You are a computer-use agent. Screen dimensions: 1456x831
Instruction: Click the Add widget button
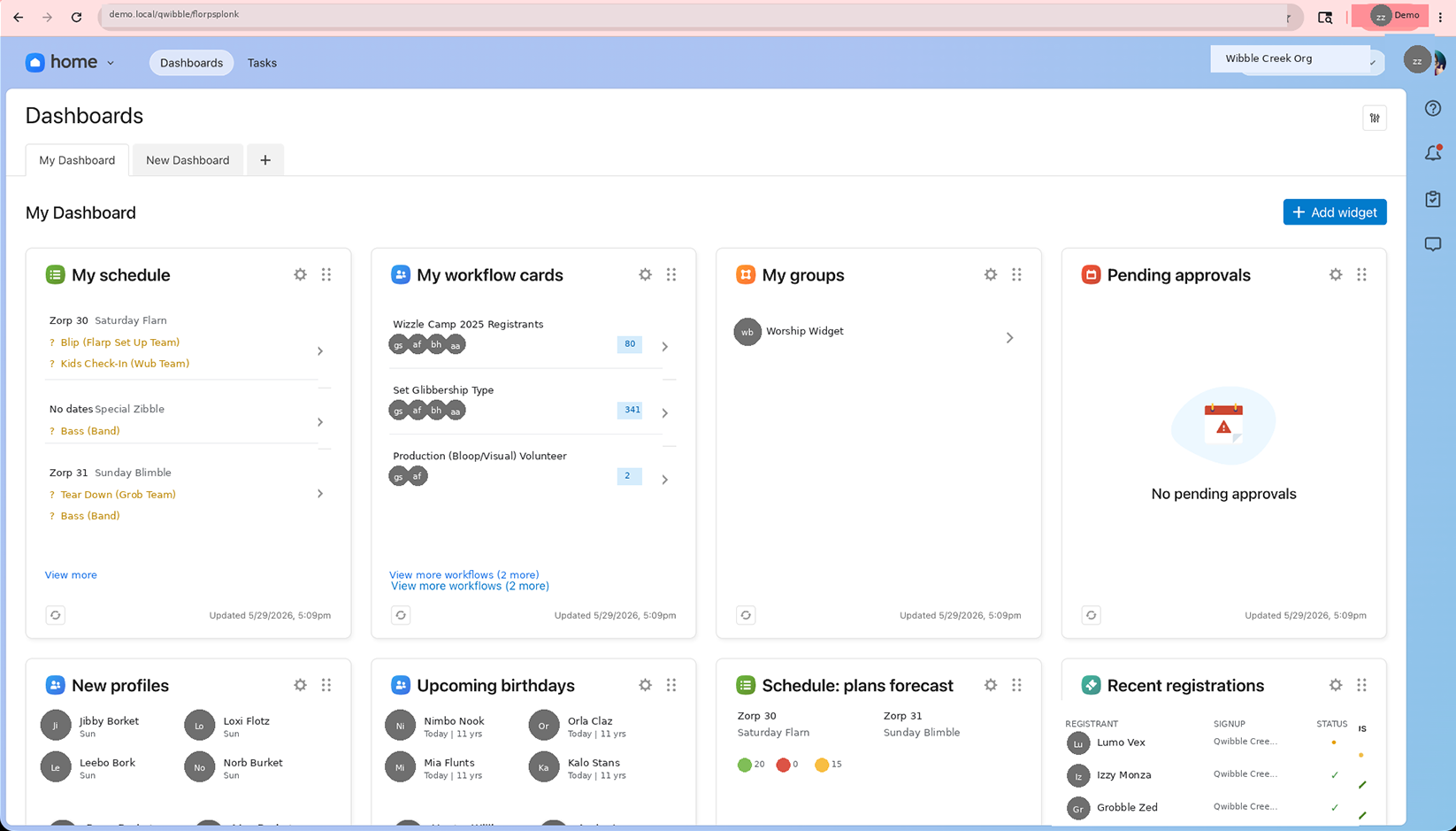pos(1335,212)
